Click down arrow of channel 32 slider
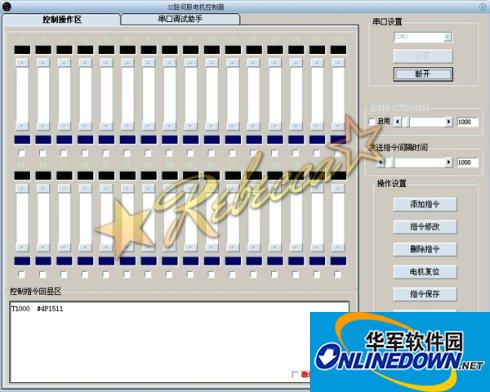 pos(338,247)
